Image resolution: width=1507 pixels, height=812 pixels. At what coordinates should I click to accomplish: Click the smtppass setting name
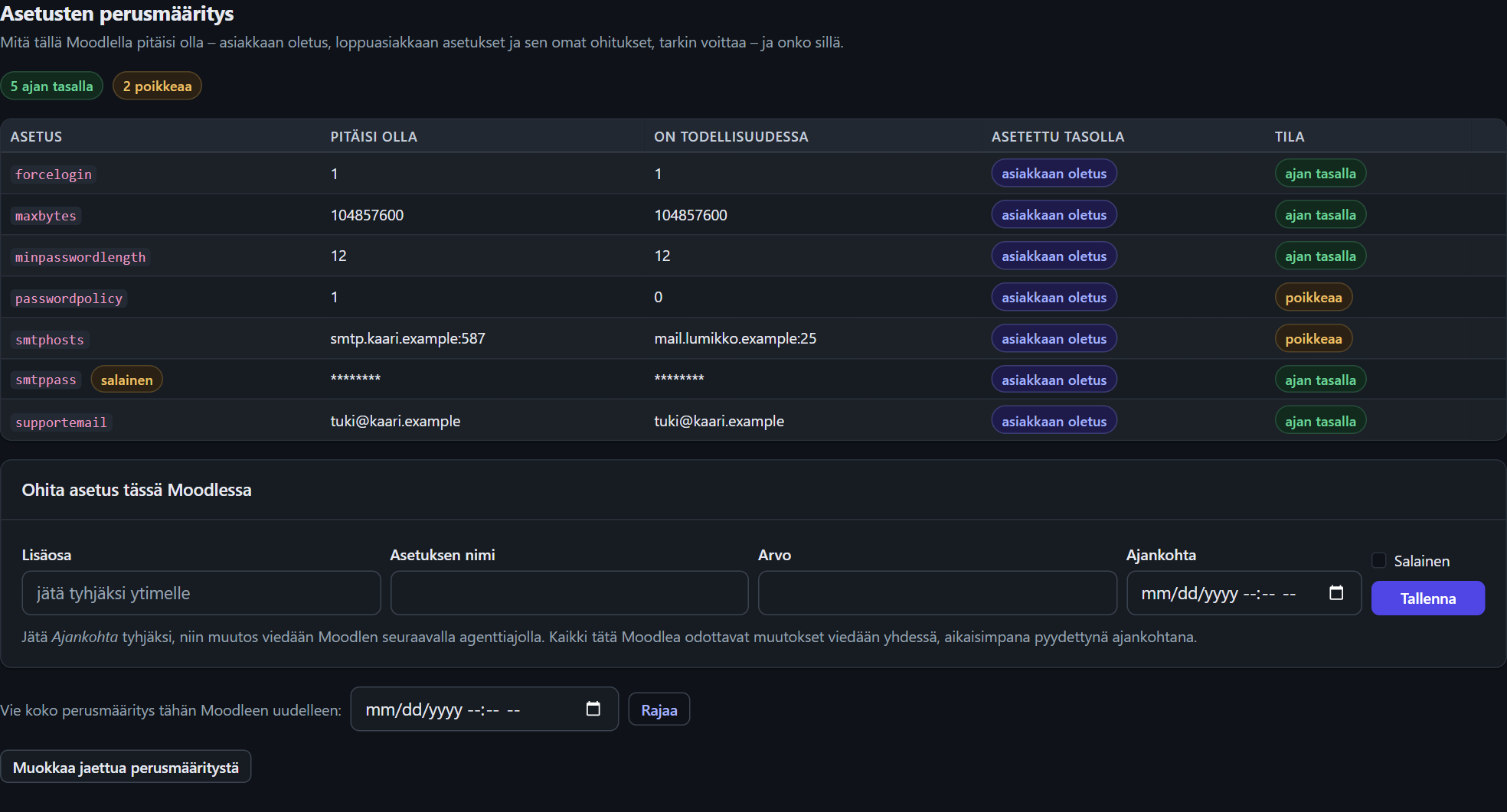coord(46,380)
